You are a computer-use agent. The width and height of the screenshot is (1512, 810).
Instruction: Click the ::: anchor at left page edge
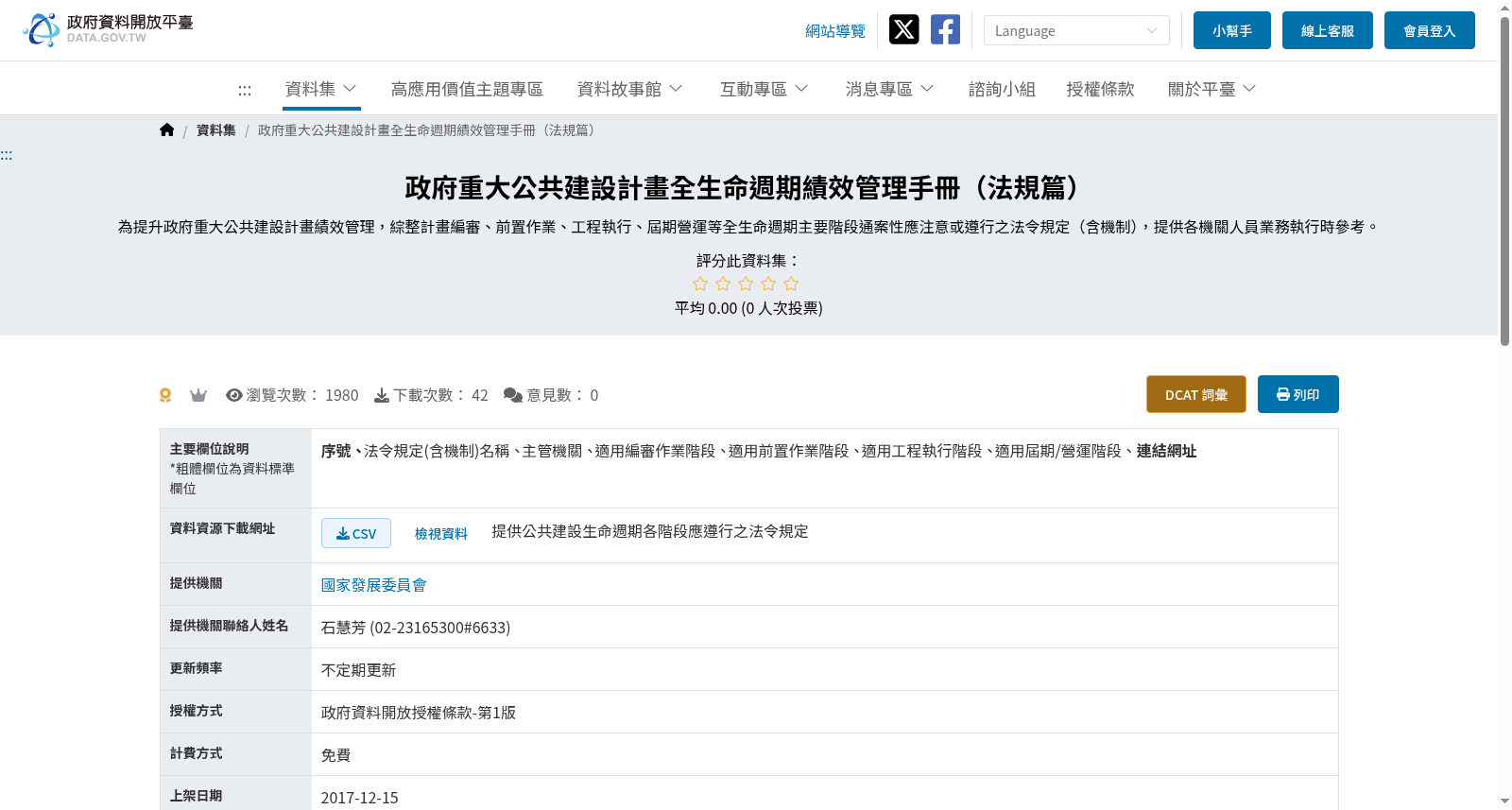pos(7,155)
